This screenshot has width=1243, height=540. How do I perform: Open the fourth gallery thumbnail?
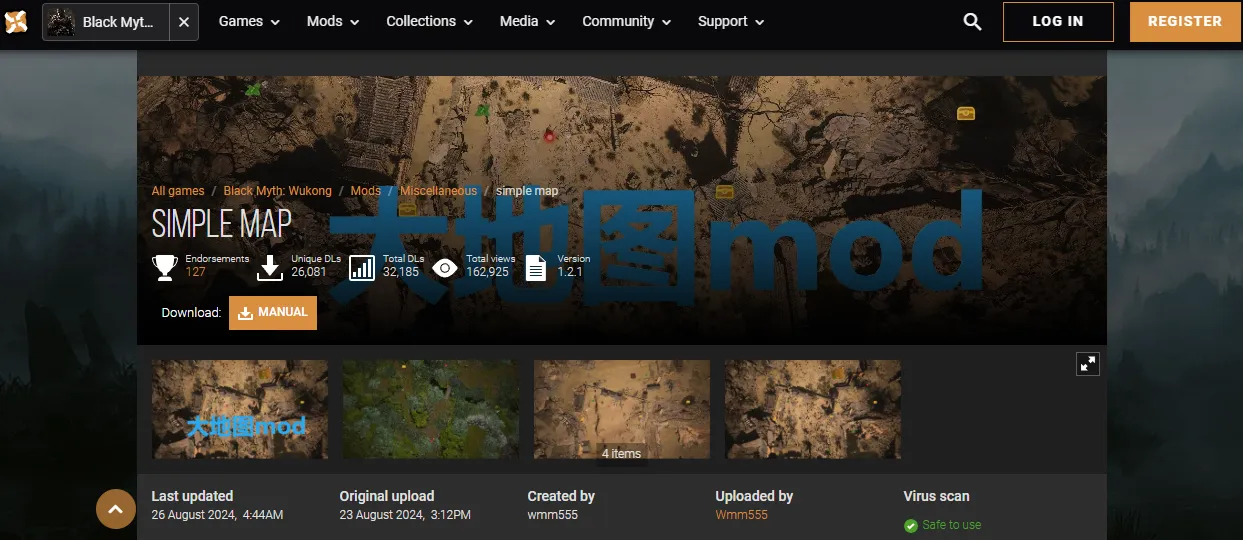(x=813, y=409)
